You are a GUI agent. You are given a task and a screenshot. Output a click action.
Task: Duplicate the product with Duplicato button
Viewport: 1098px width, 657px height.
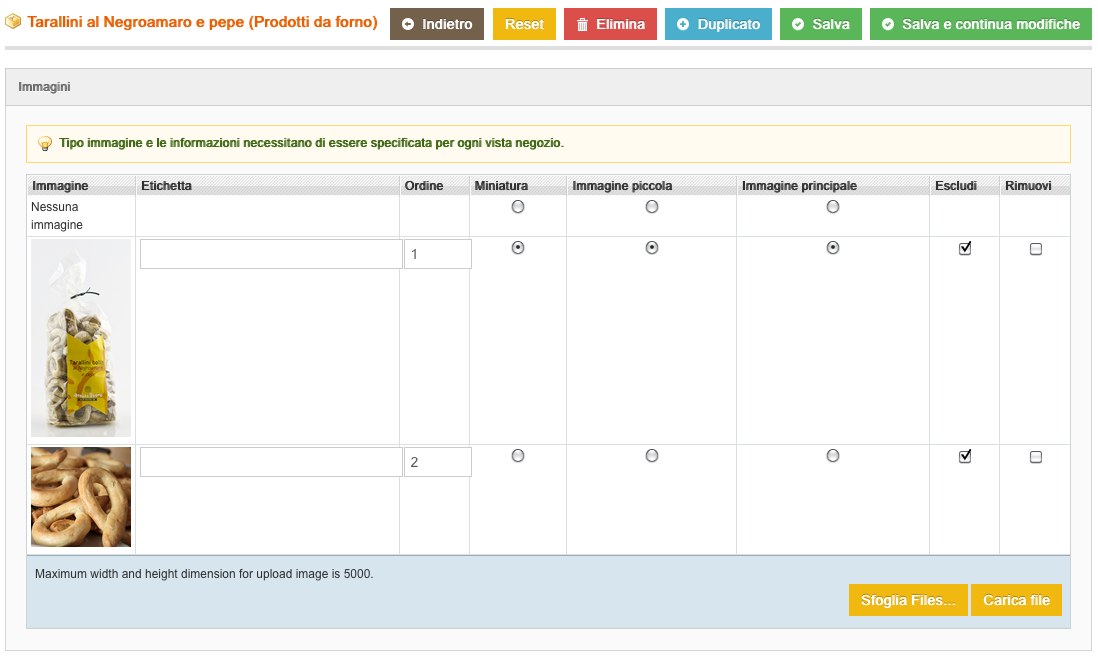(718, 24)
